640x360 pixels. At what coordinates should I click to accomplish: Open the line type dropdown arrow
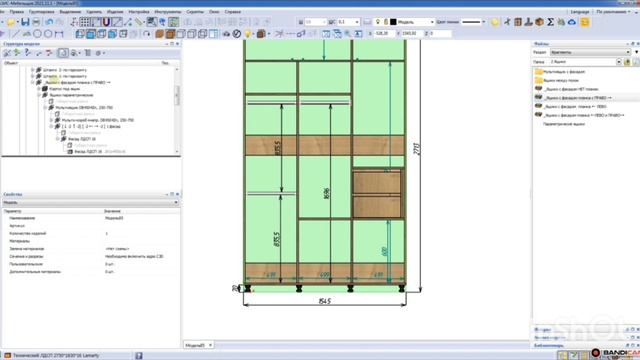click(x=484, y=22)
